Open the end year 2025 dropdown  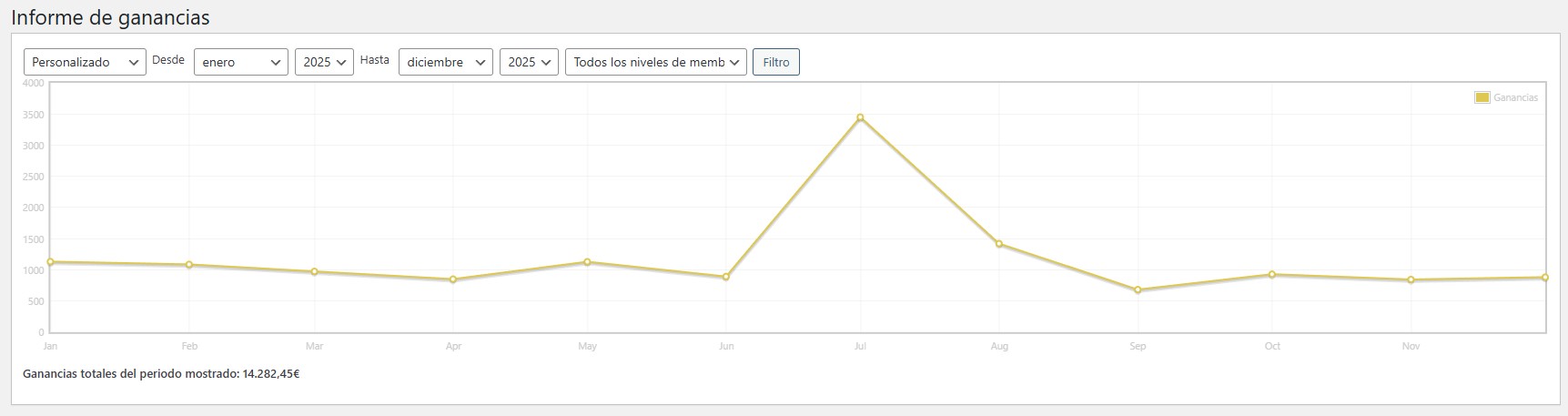529,62
